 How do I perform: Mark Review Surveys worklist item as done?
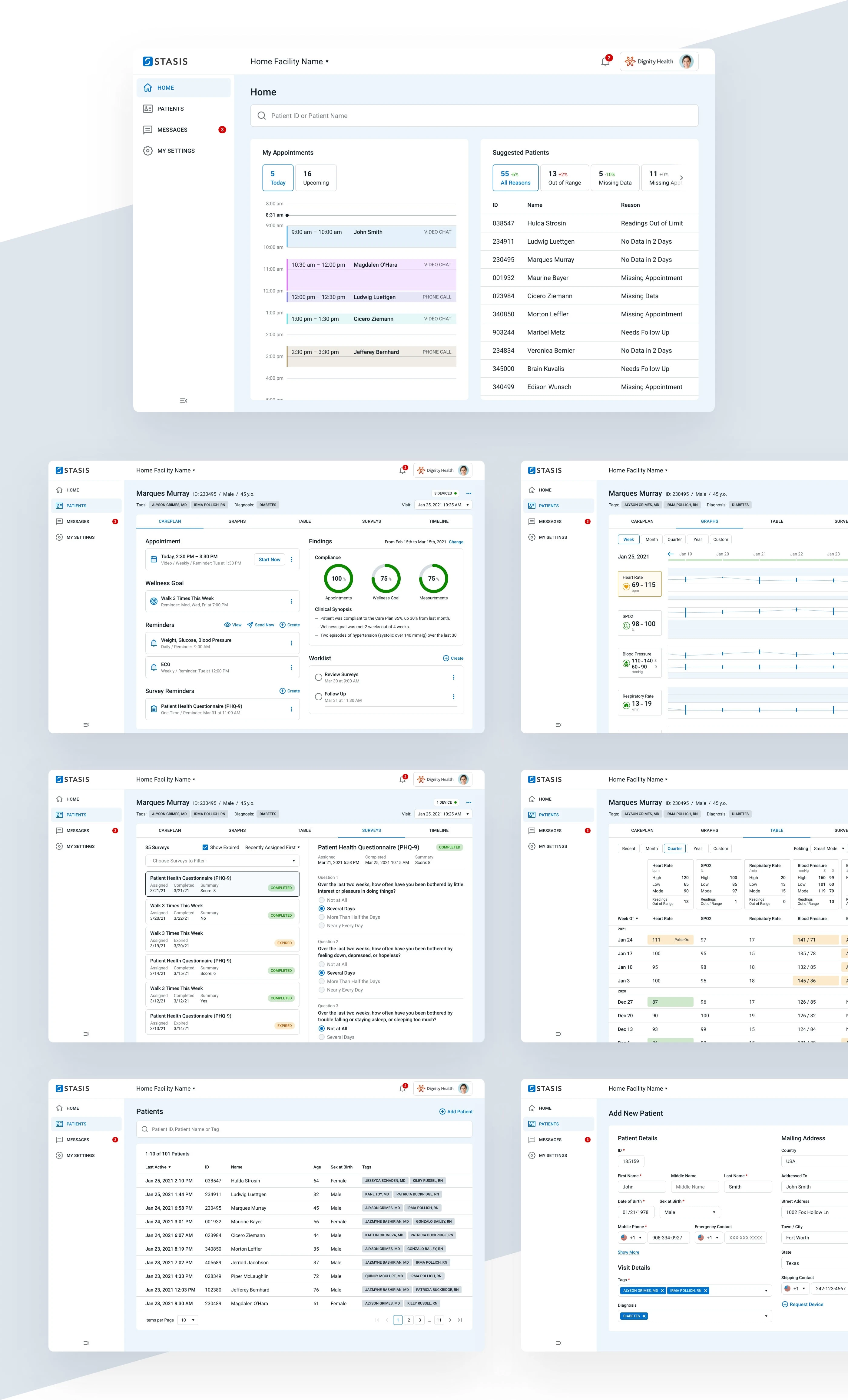click(x=319, y=677)
